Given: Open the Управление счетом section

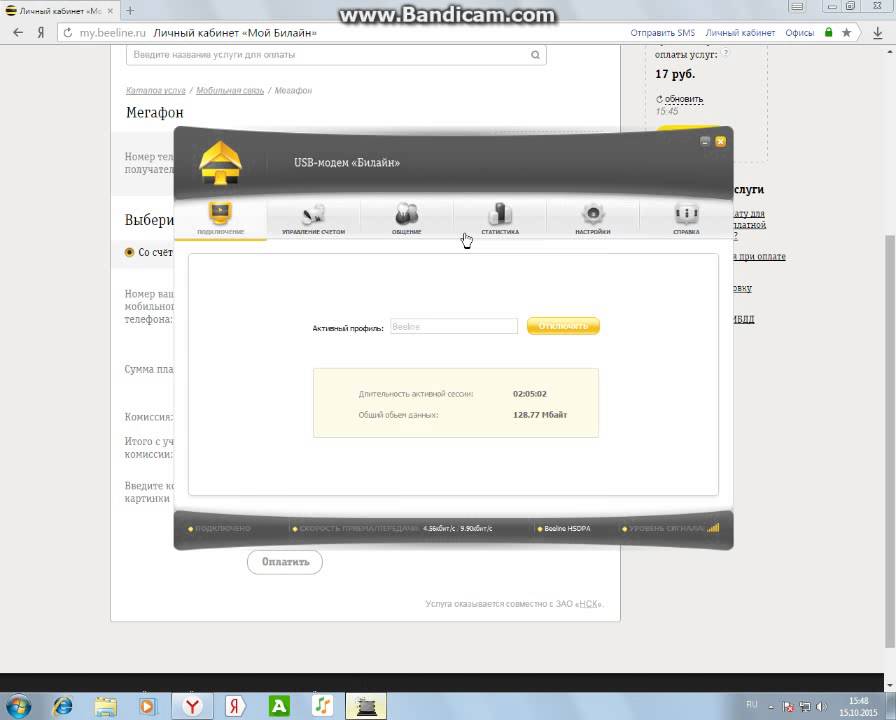Looking at the screenshot, I should click(313, 218).
